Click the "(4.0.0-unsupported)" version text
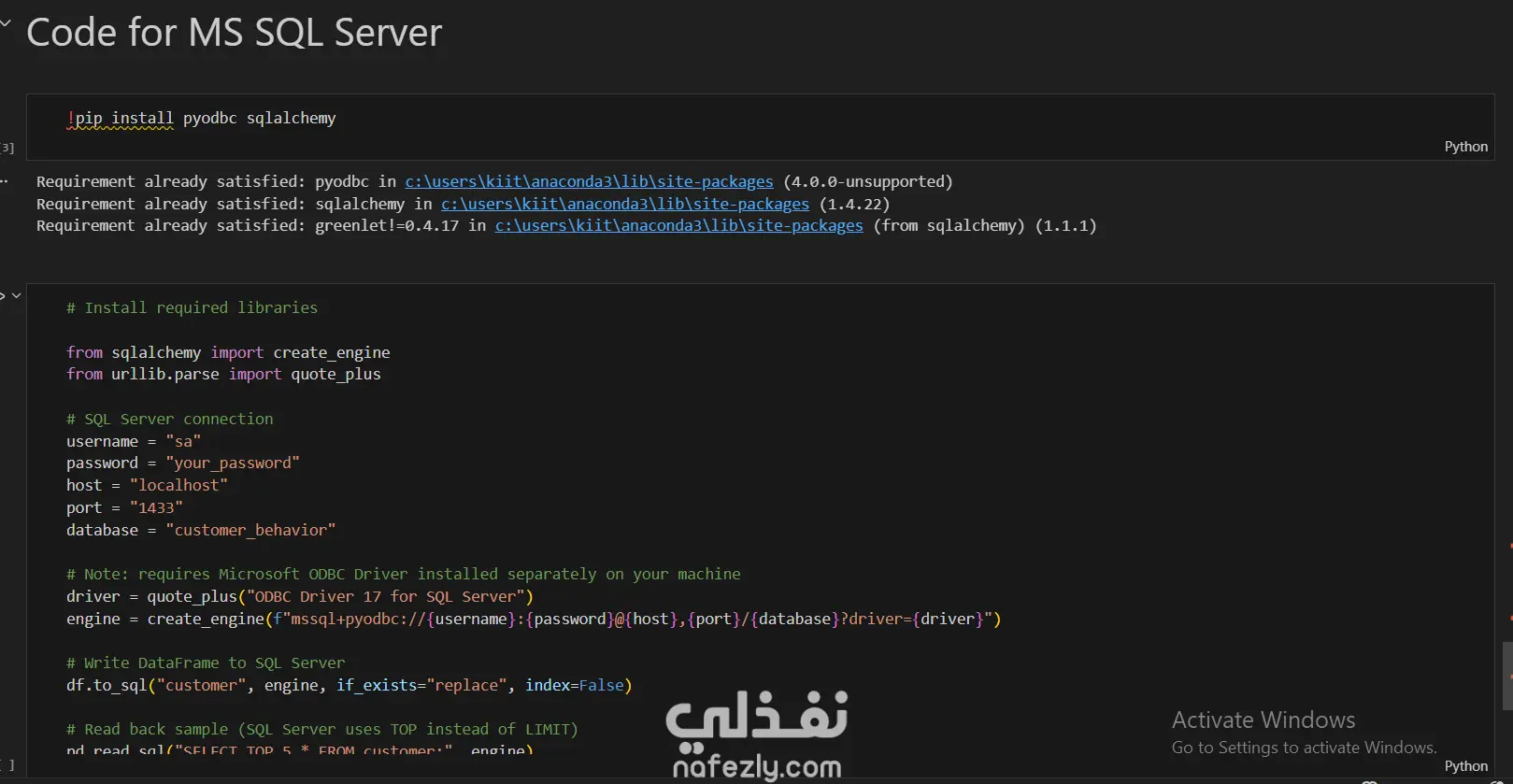Image resolution: width=1513 pixels, height=784 pixels. (868, 181)
